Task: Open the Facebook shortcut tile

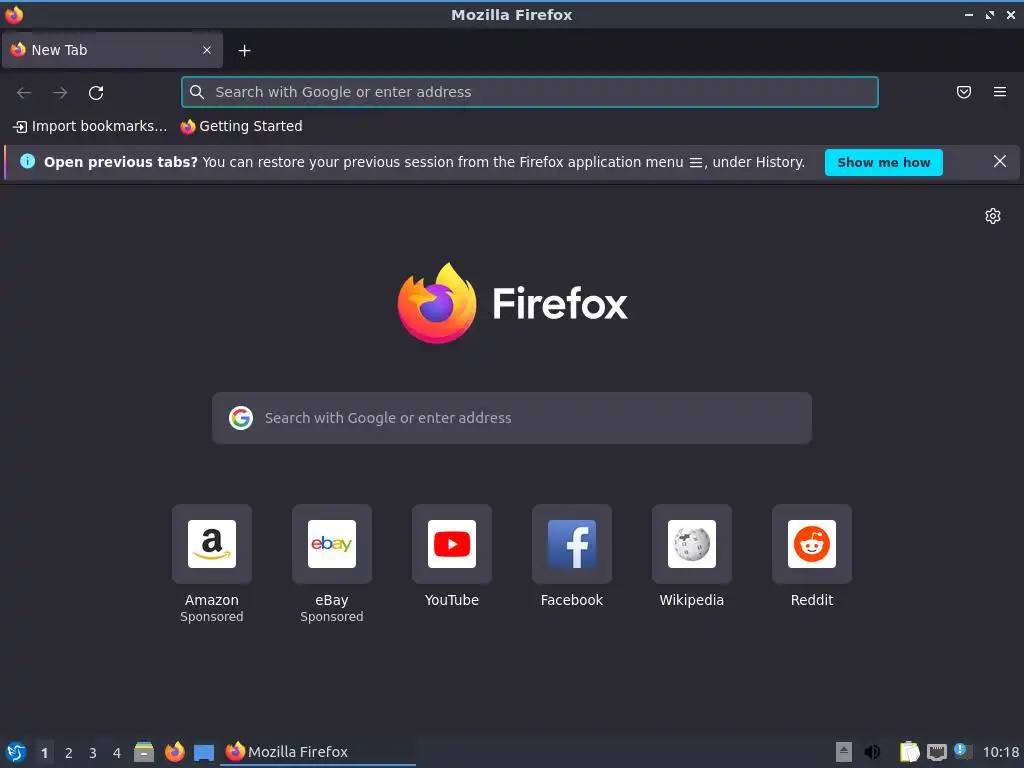Action: coord(572,544)
